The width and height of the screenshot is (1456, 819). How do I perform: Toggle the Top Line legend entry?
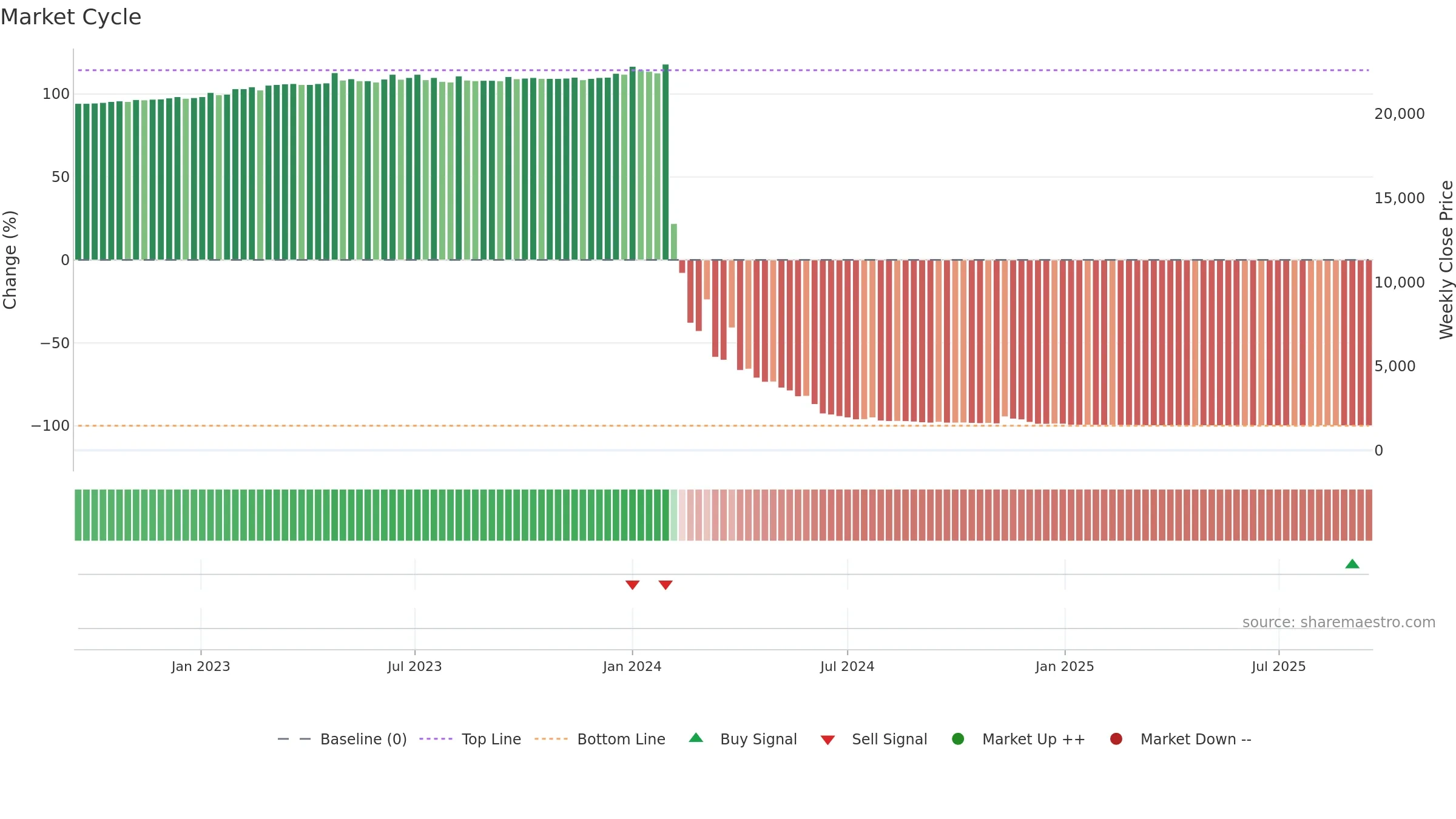(470, 739)
